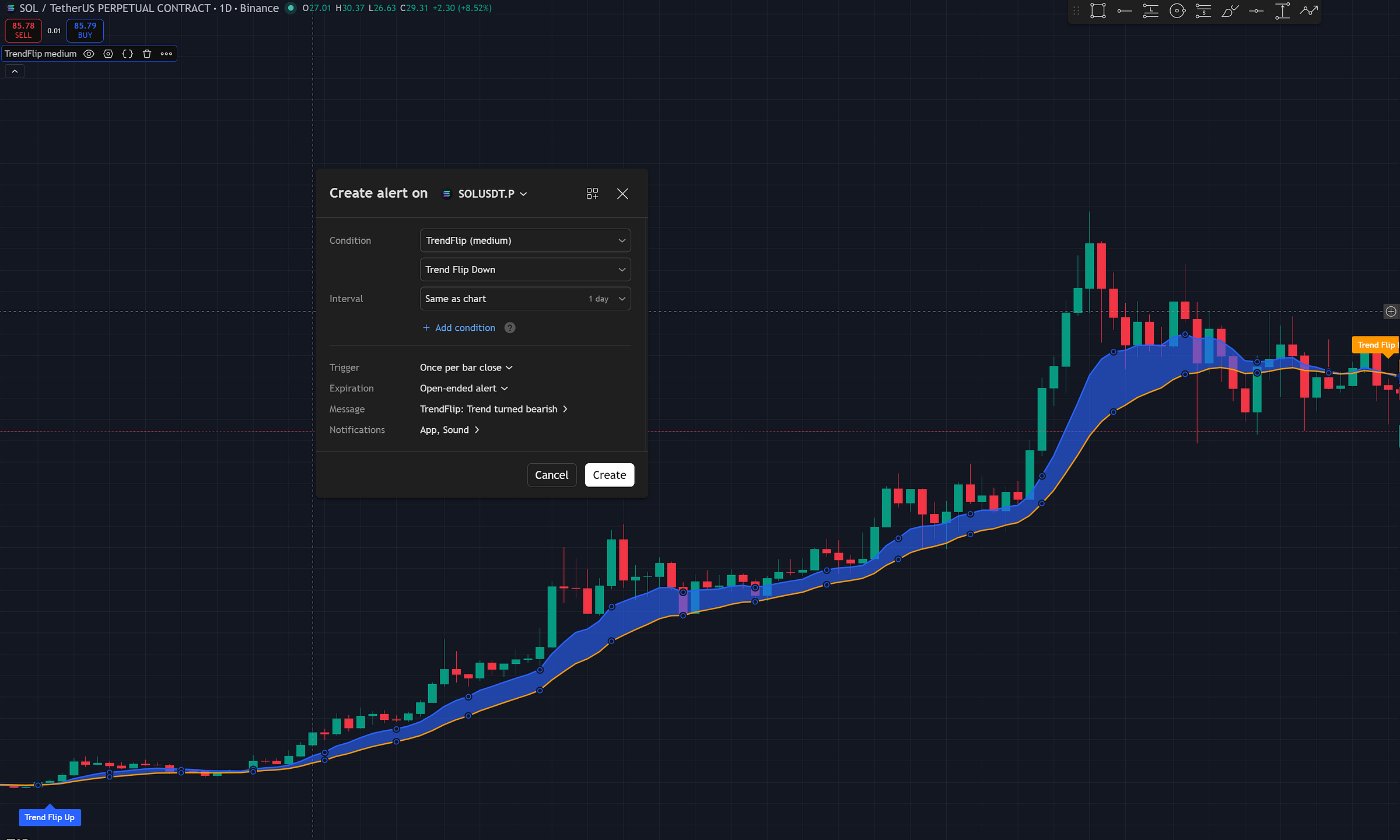
Task: Toggle TrendFlip medium visibility eye icon
Action: point(89,54)
